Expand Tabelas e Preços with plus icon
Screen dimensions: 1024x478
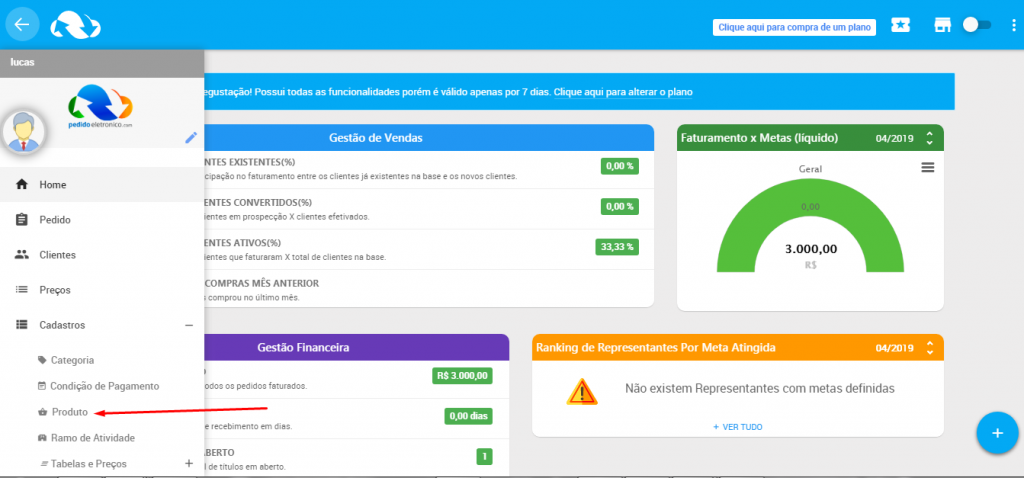[189, 463]
